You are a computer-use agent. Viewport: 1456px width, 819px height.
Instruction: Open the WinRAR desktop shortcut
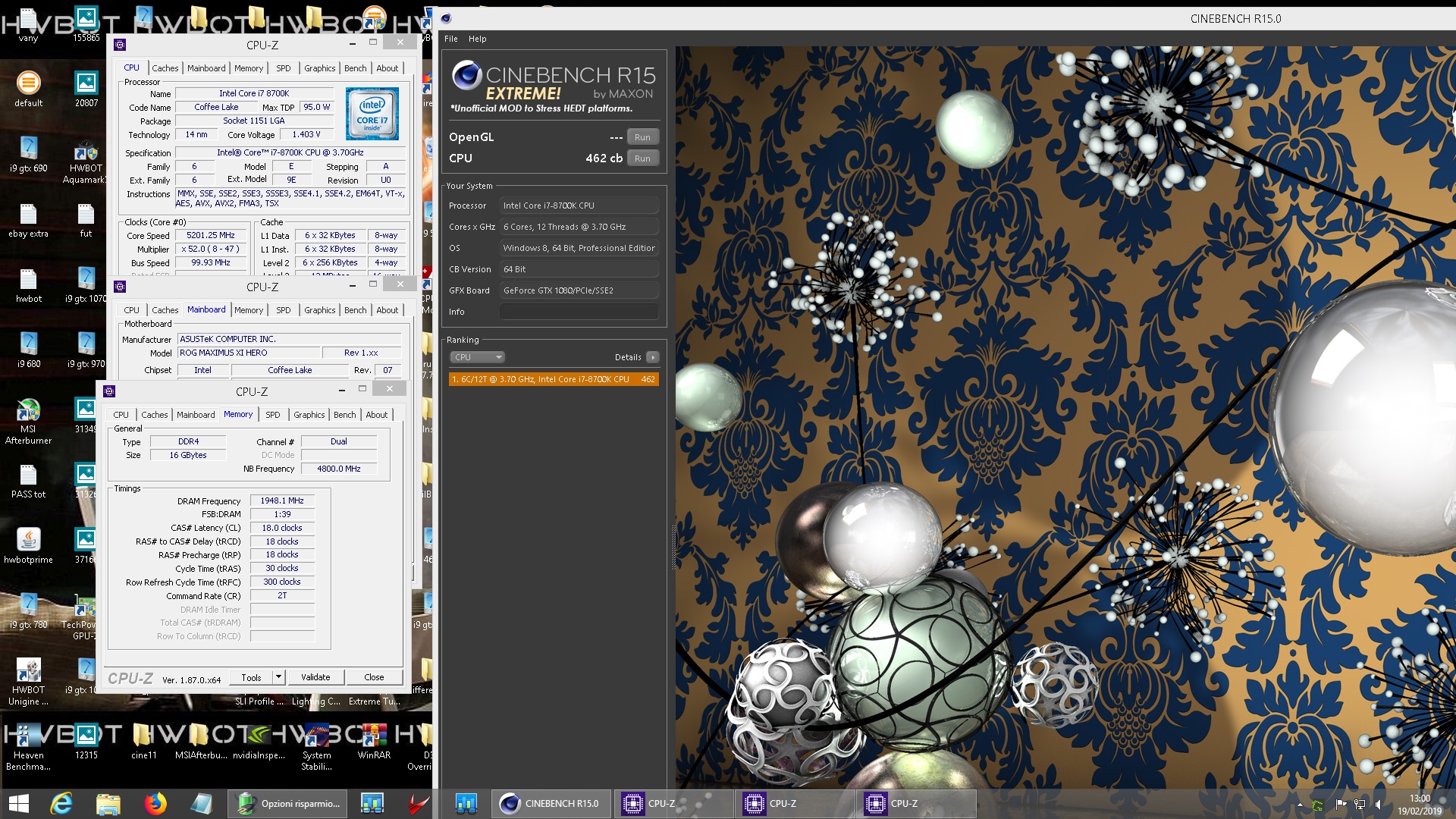[374, 742]
